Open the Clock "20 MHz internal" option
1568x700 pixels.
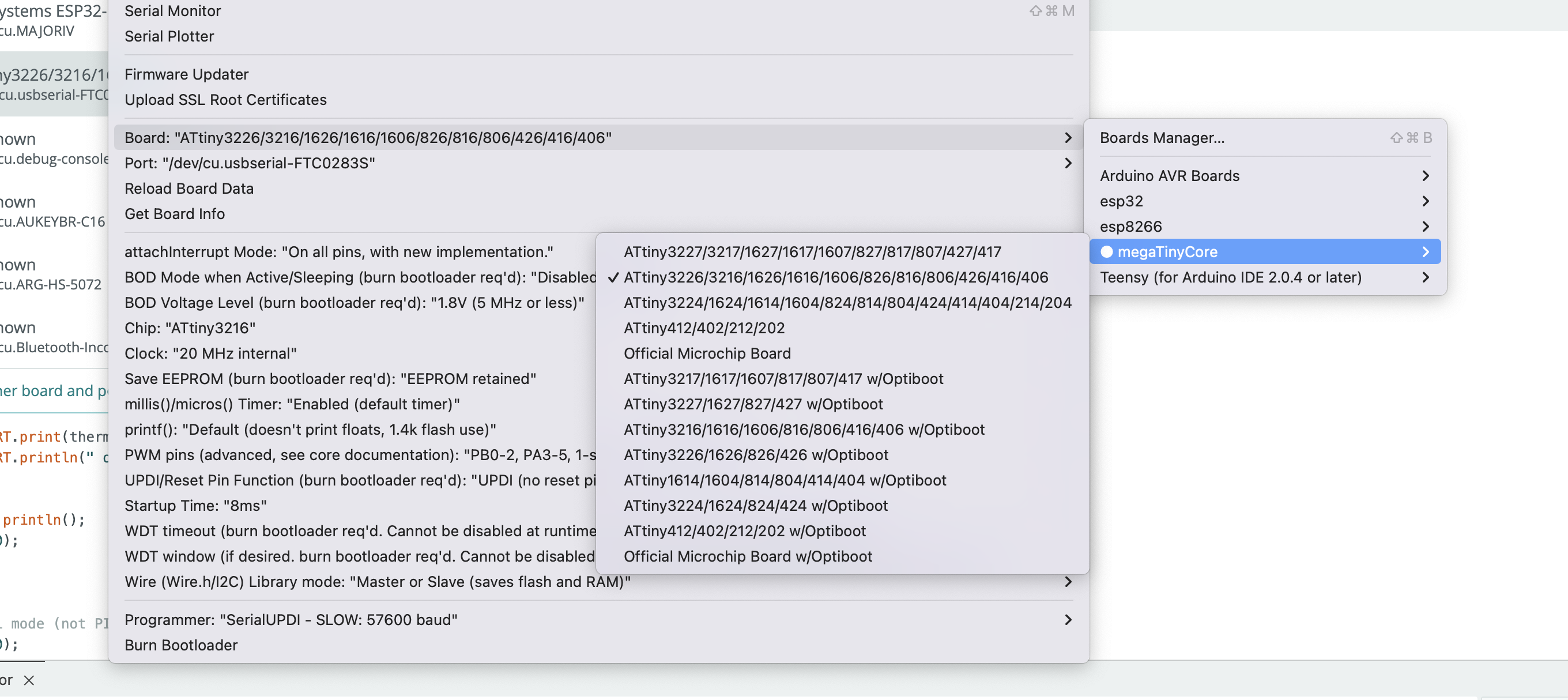click(355, 353)
